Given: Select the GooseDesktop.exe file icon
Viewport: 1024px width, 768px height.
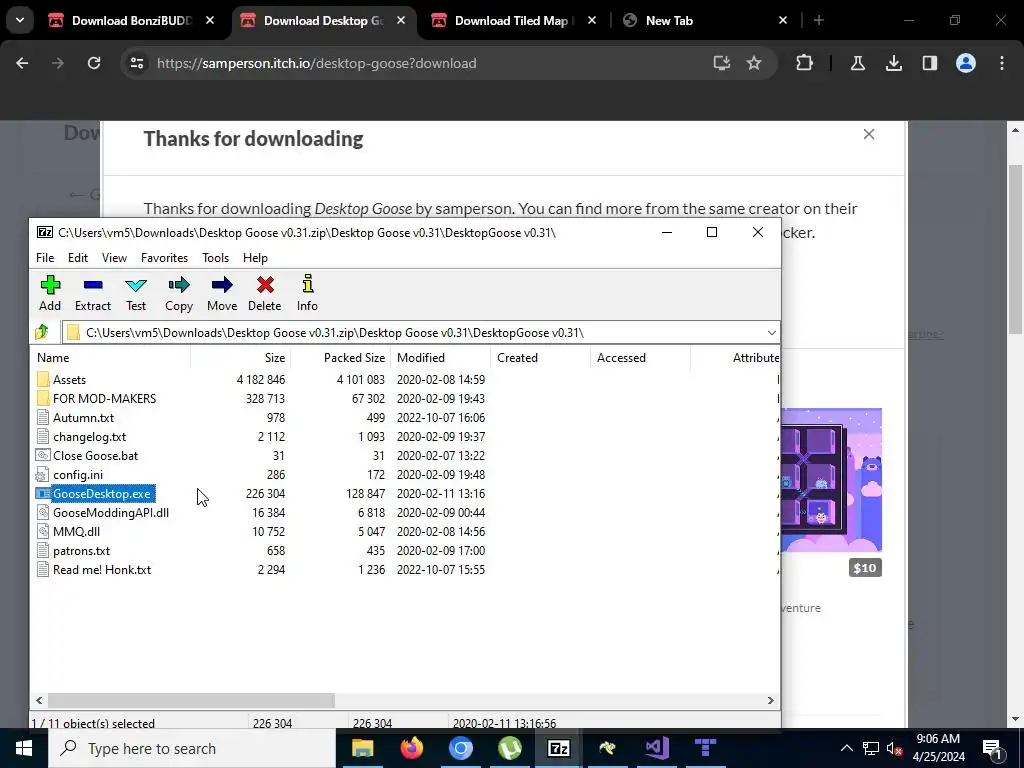Looking at the screenshot, I should (x=43, y=494).
